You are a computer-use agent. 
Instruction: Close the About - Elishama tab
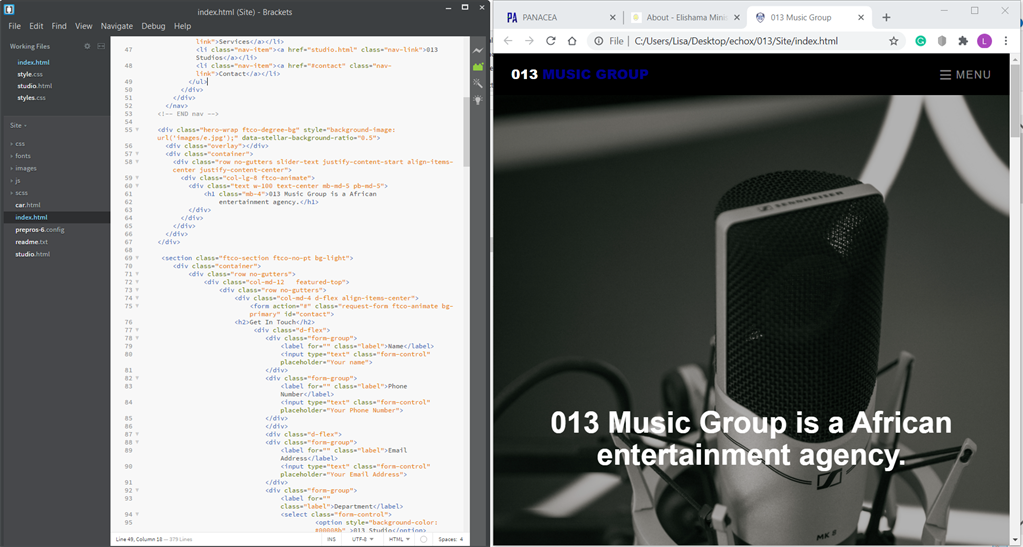click(x=737, y=18)
